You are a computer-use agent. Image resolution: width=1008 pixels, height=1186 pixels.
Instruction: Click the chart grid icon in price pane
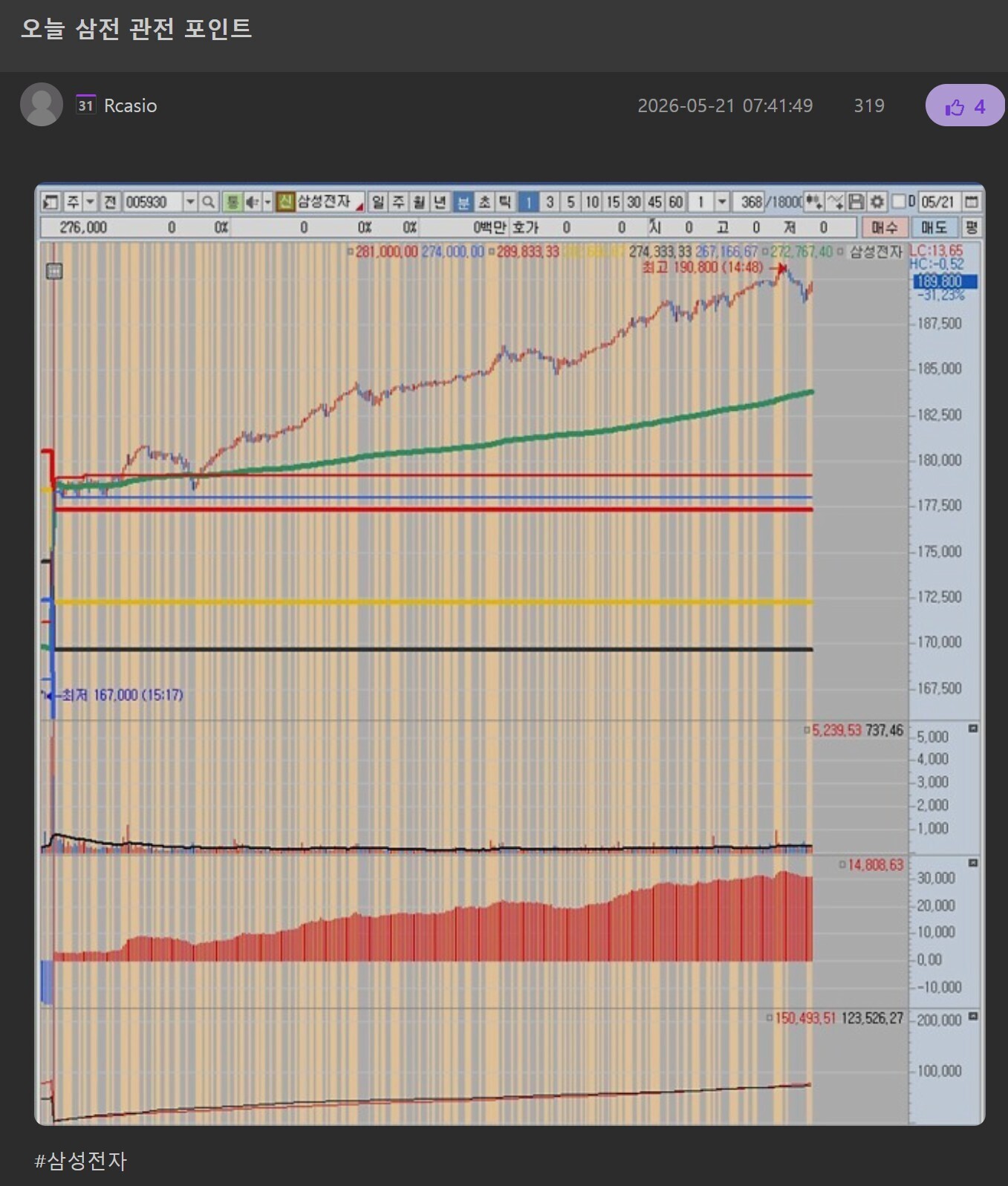[54, 271]
